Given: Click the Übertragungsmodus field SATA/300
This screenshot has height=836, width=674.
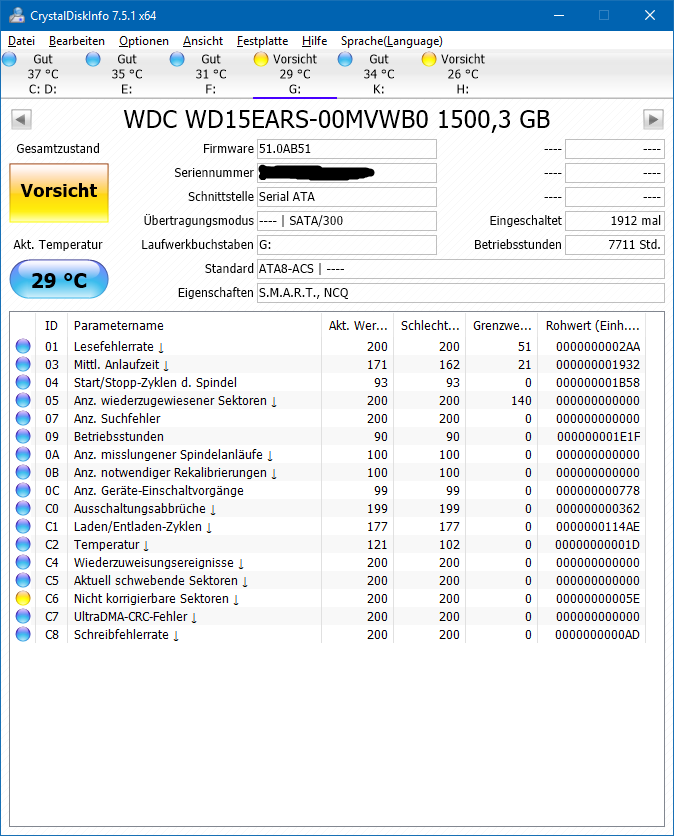Looking at the screenshot, I should click(347, 221).
